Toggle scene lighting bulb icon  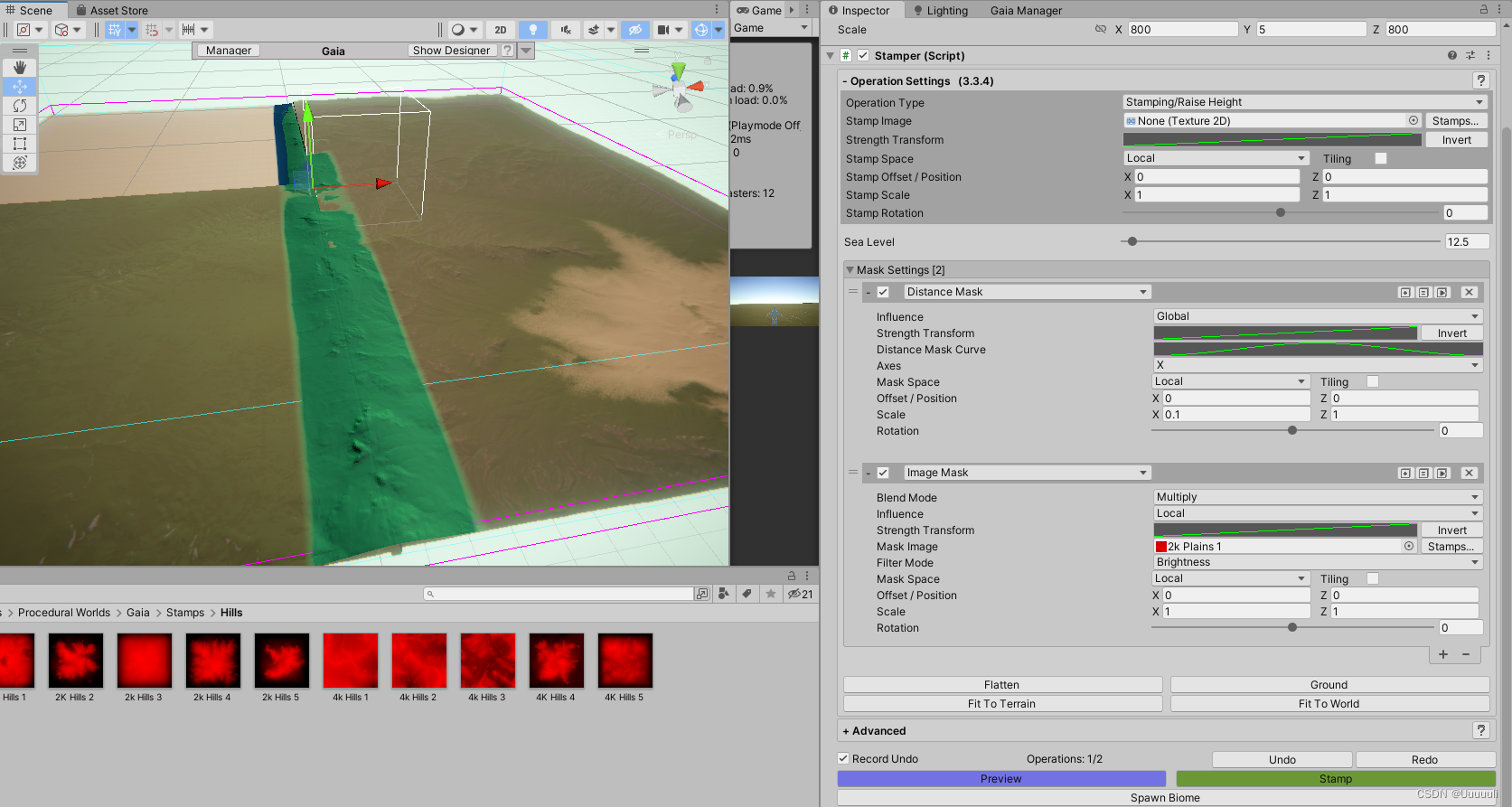(533, 30)
